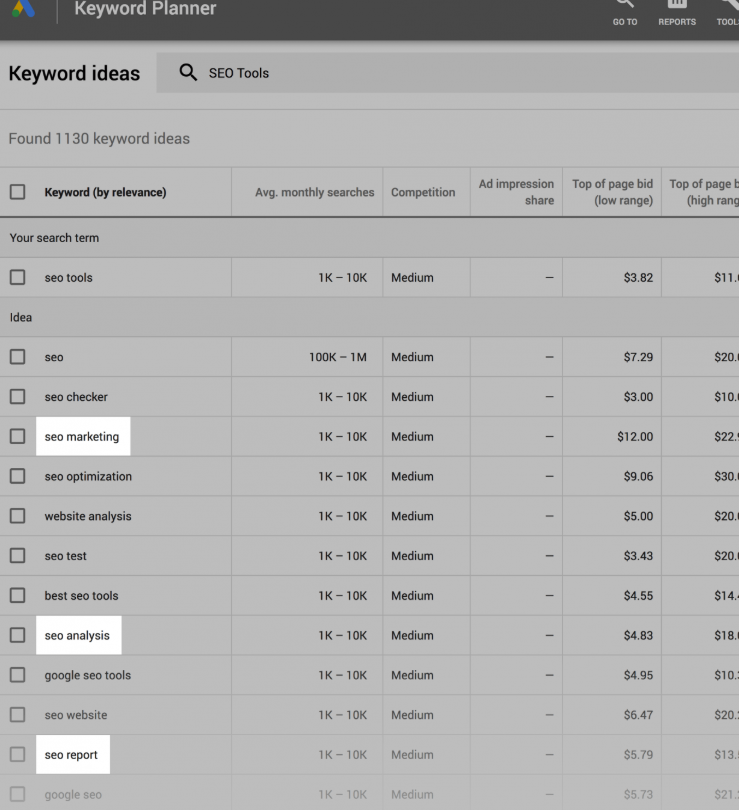The width and height of the screenshot is (739, 810).
Task: Click the SEO Tools search input field
Action: pos(447,73)
